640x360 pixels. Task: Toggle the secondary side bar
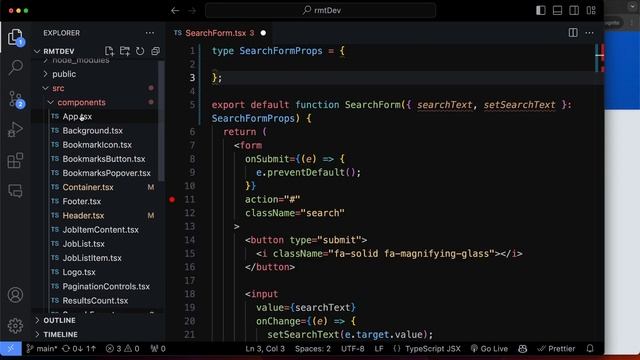pyautogui.click(x=574, y=11)
